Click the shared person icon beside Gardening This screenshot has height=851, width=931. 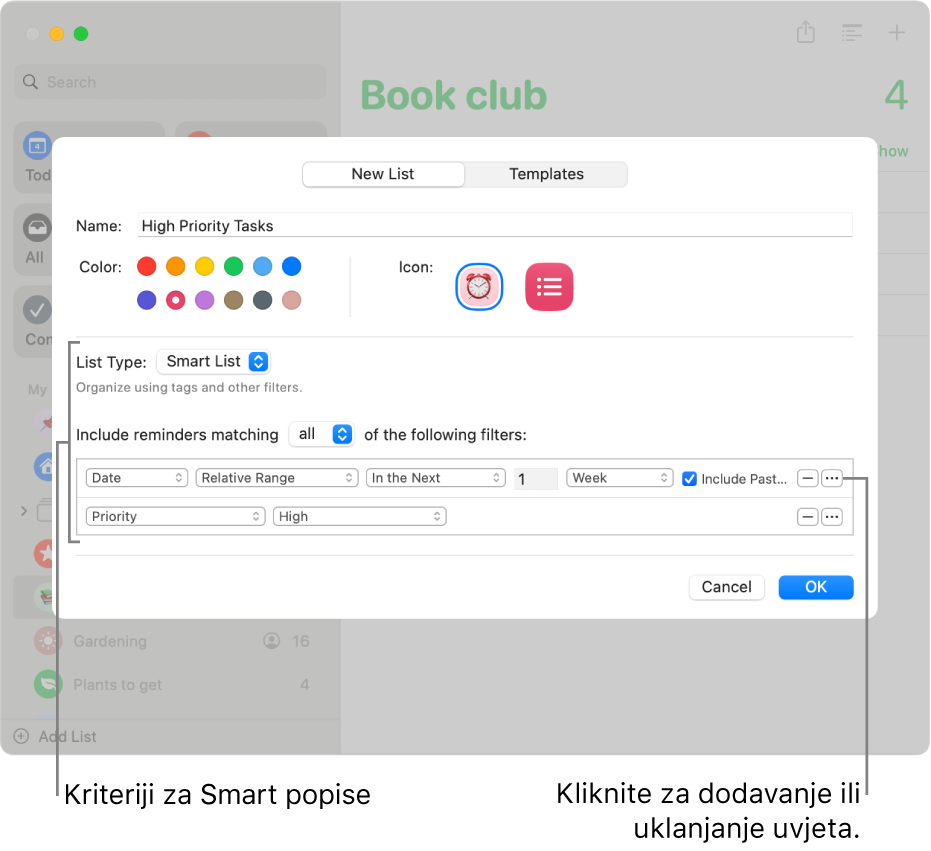271,641
